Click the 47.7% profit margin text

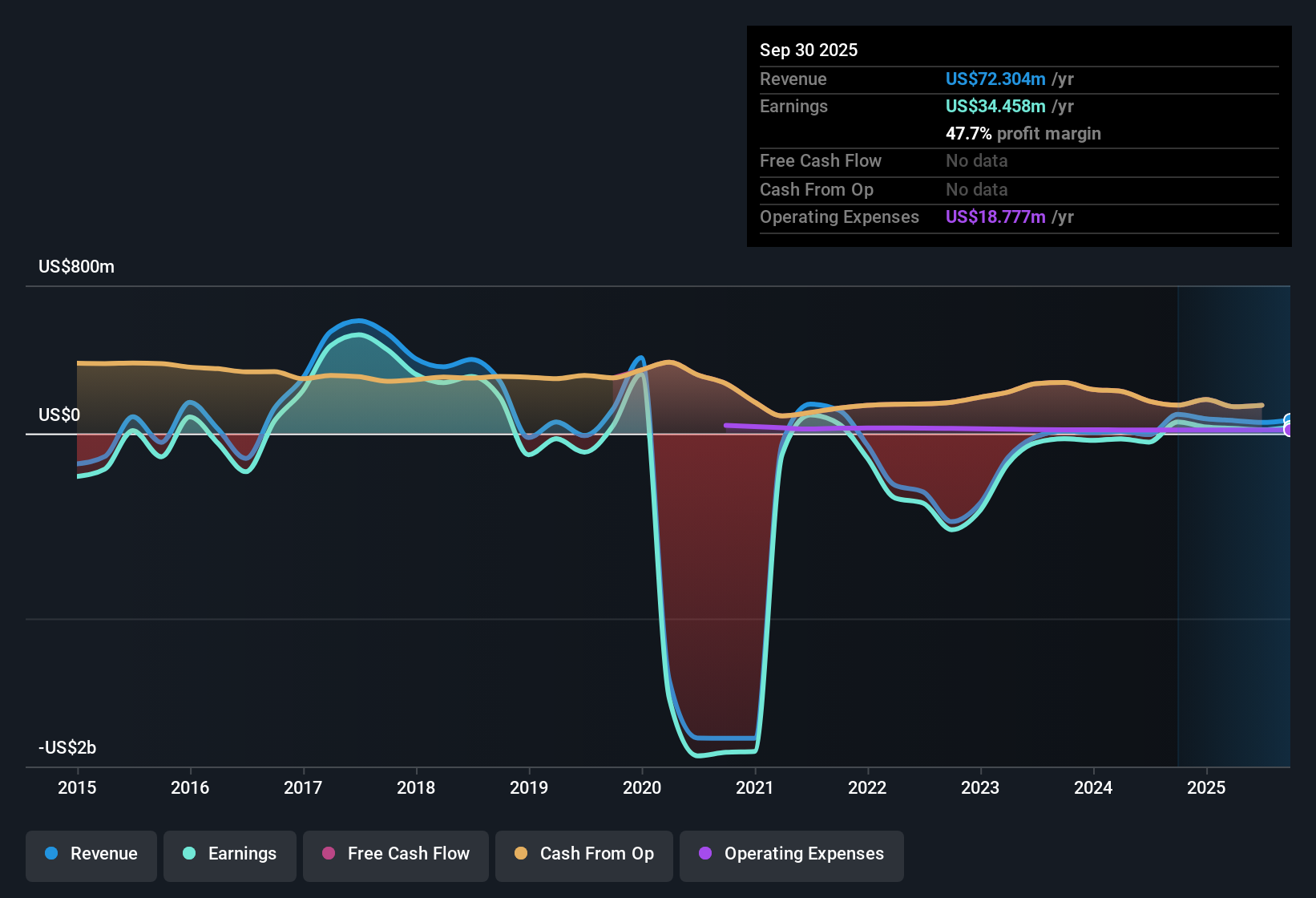coord(1023,133)
